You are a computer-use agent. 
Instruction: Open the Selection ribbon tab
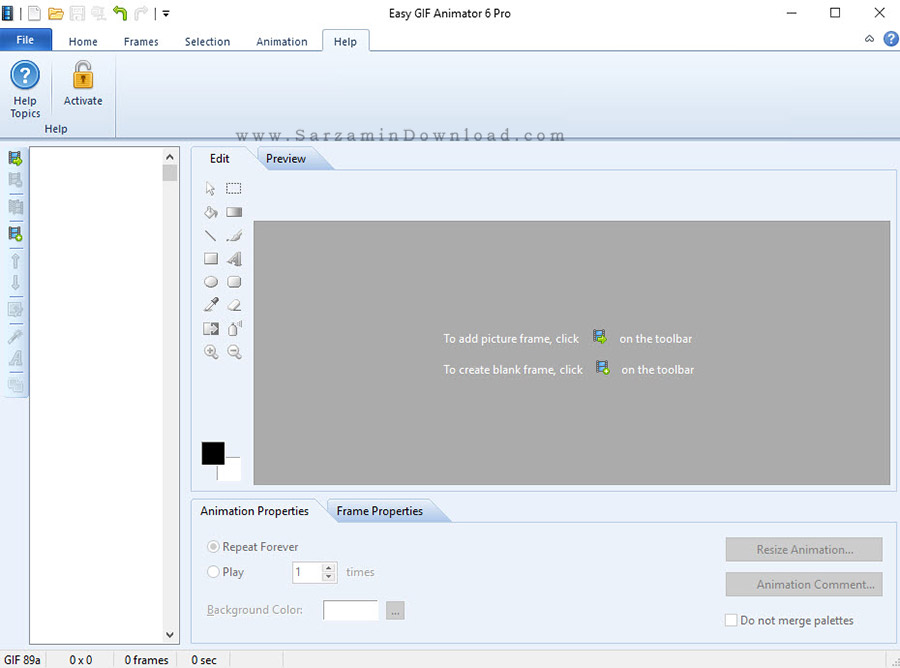(207, 41)
